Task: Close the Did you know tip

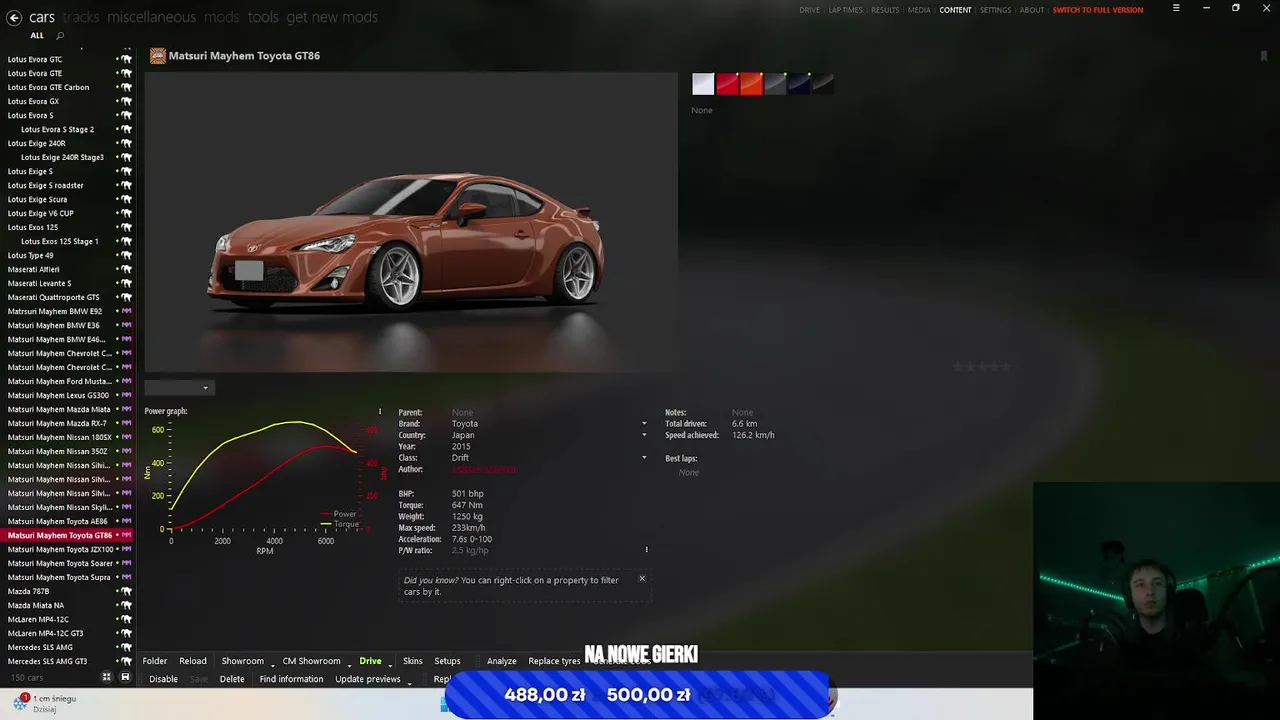Action: (x=642, y=578)
